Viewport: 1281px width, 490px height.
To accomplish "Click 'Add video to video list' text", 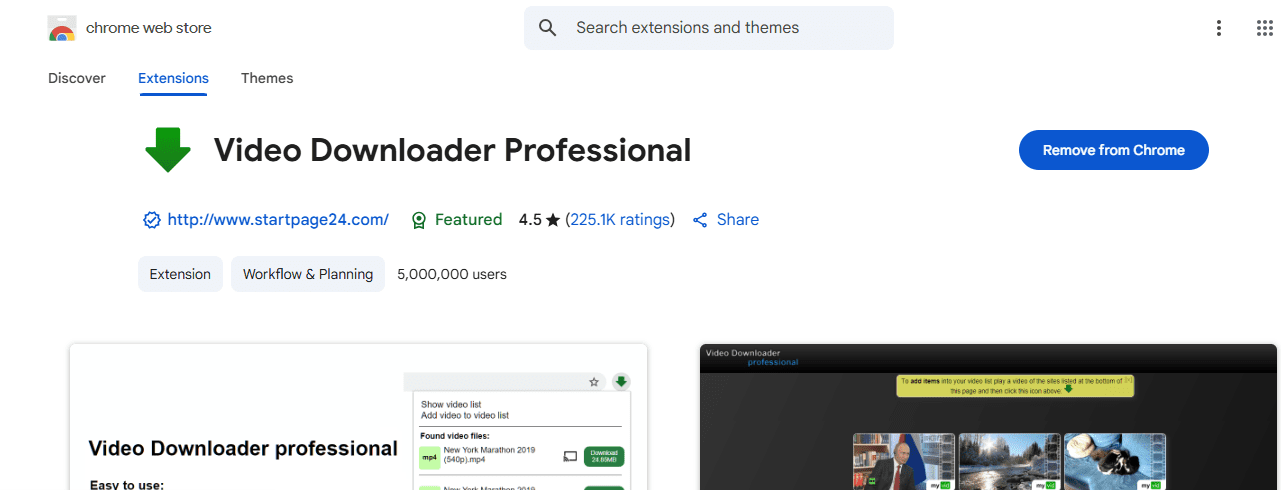I will pos(465,415).
